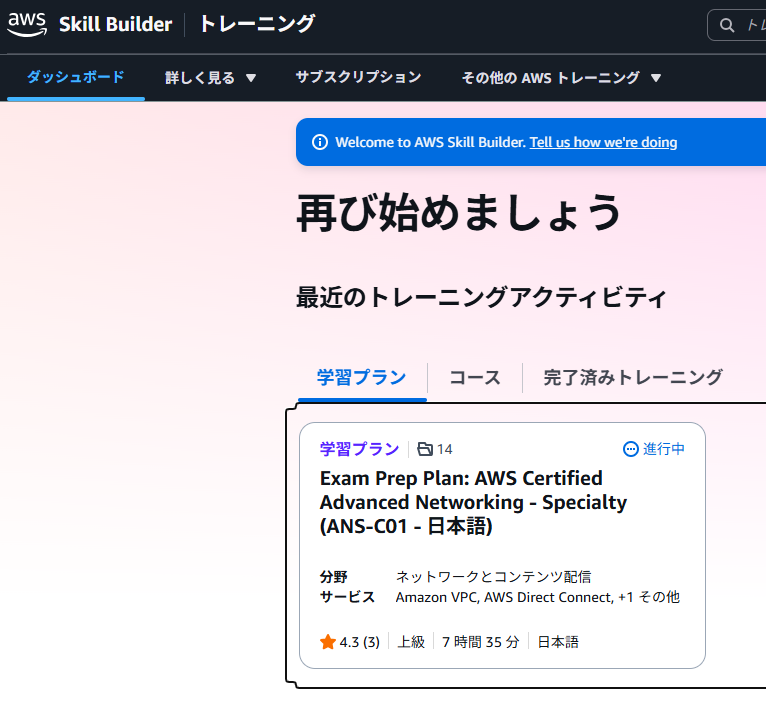Open the サブスクリプション nav item

tap(358, 77)
